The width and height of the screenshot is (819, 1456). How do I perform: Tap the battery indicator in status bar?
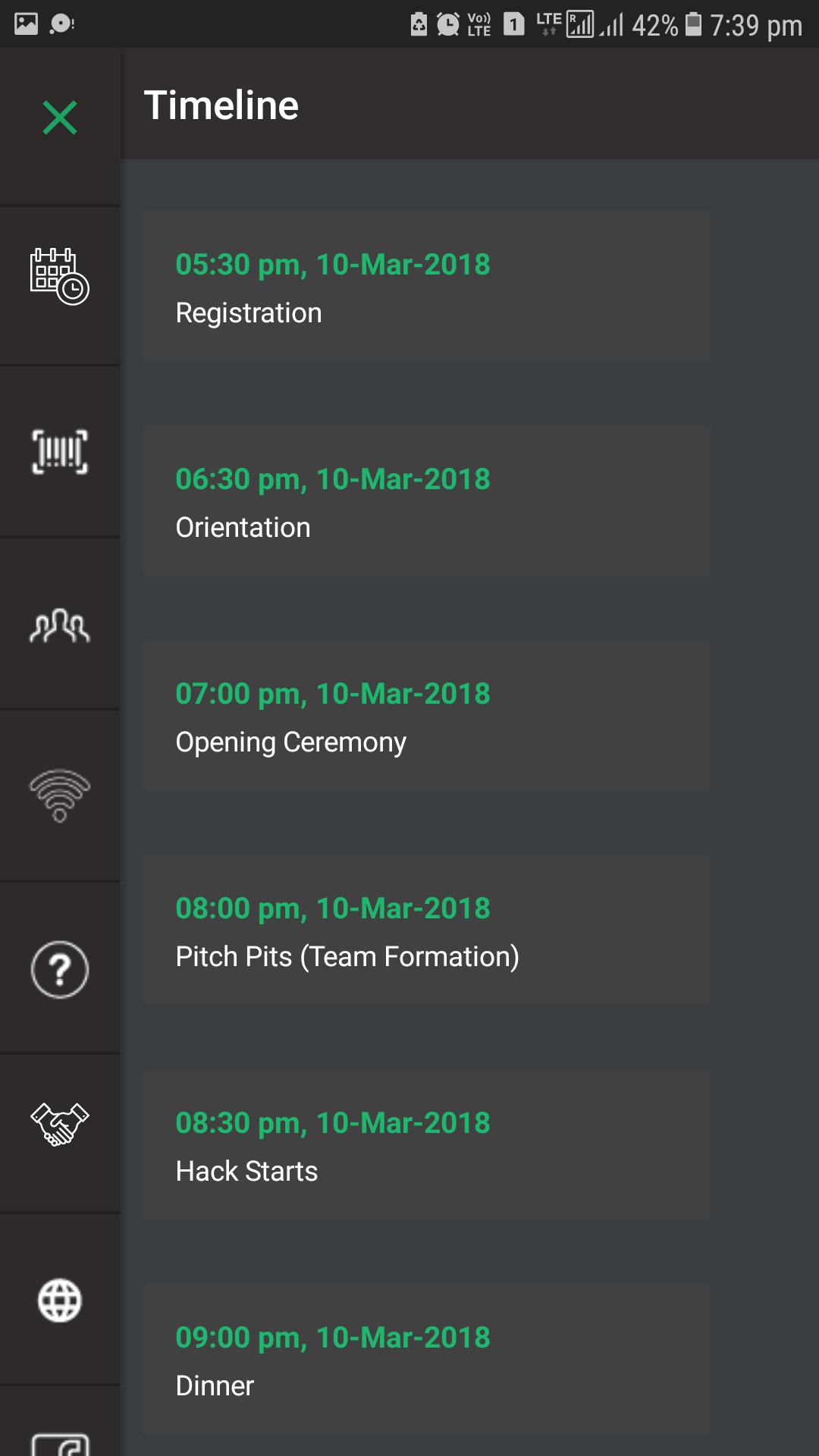[x=693, y=24]
